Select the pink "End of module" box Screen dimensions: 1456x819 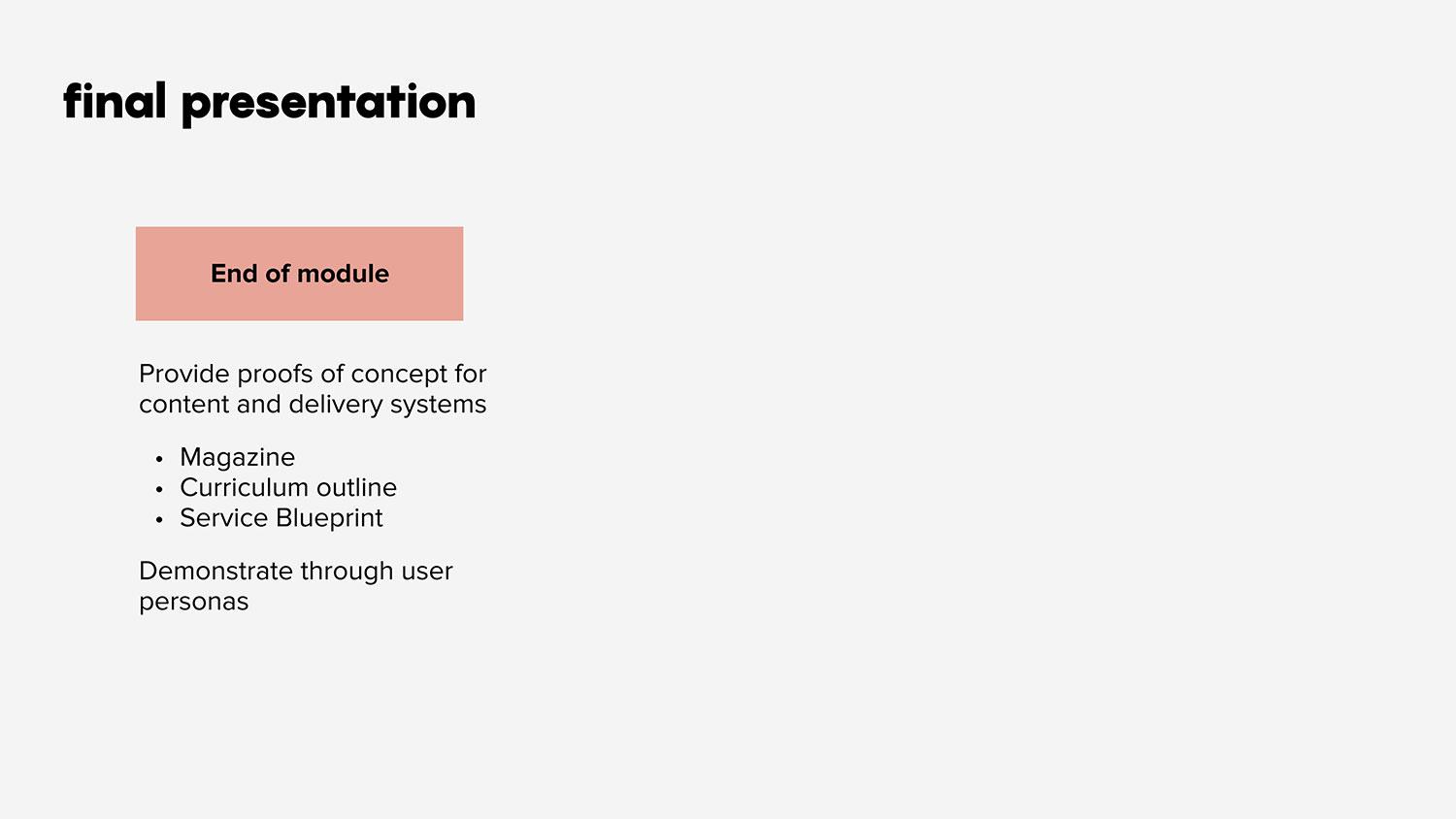point(299,274)
